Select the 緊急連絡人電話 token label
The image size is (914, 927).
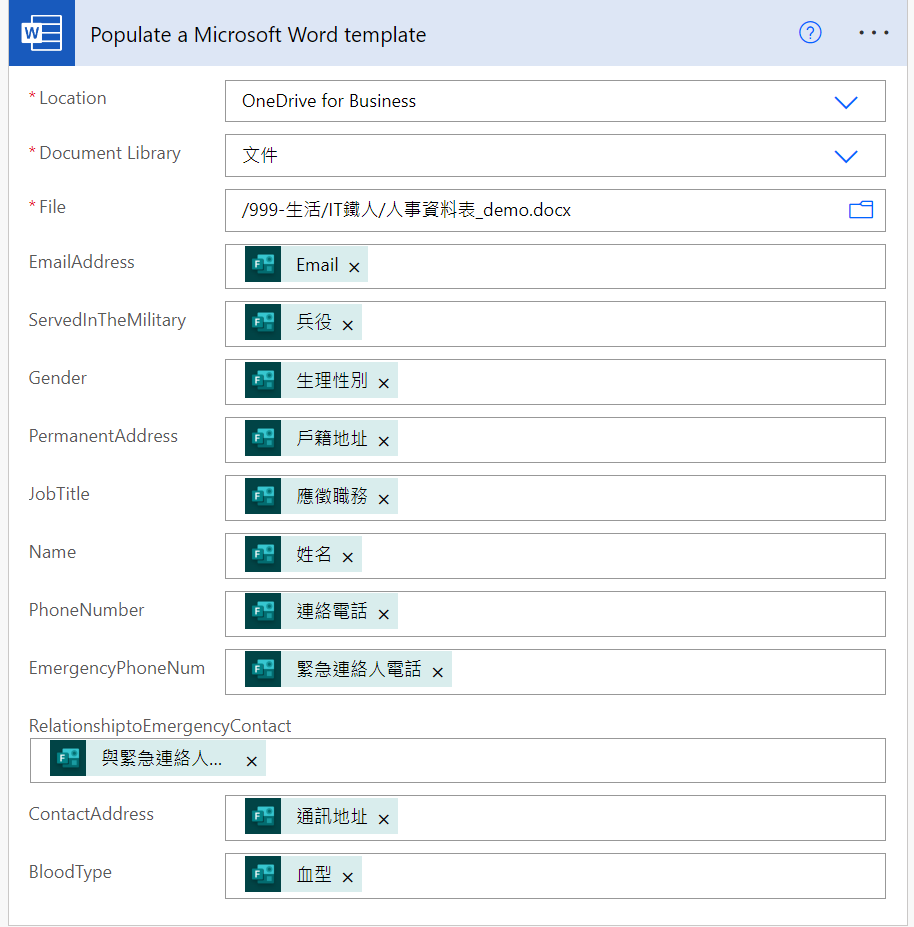click(359, 669)
